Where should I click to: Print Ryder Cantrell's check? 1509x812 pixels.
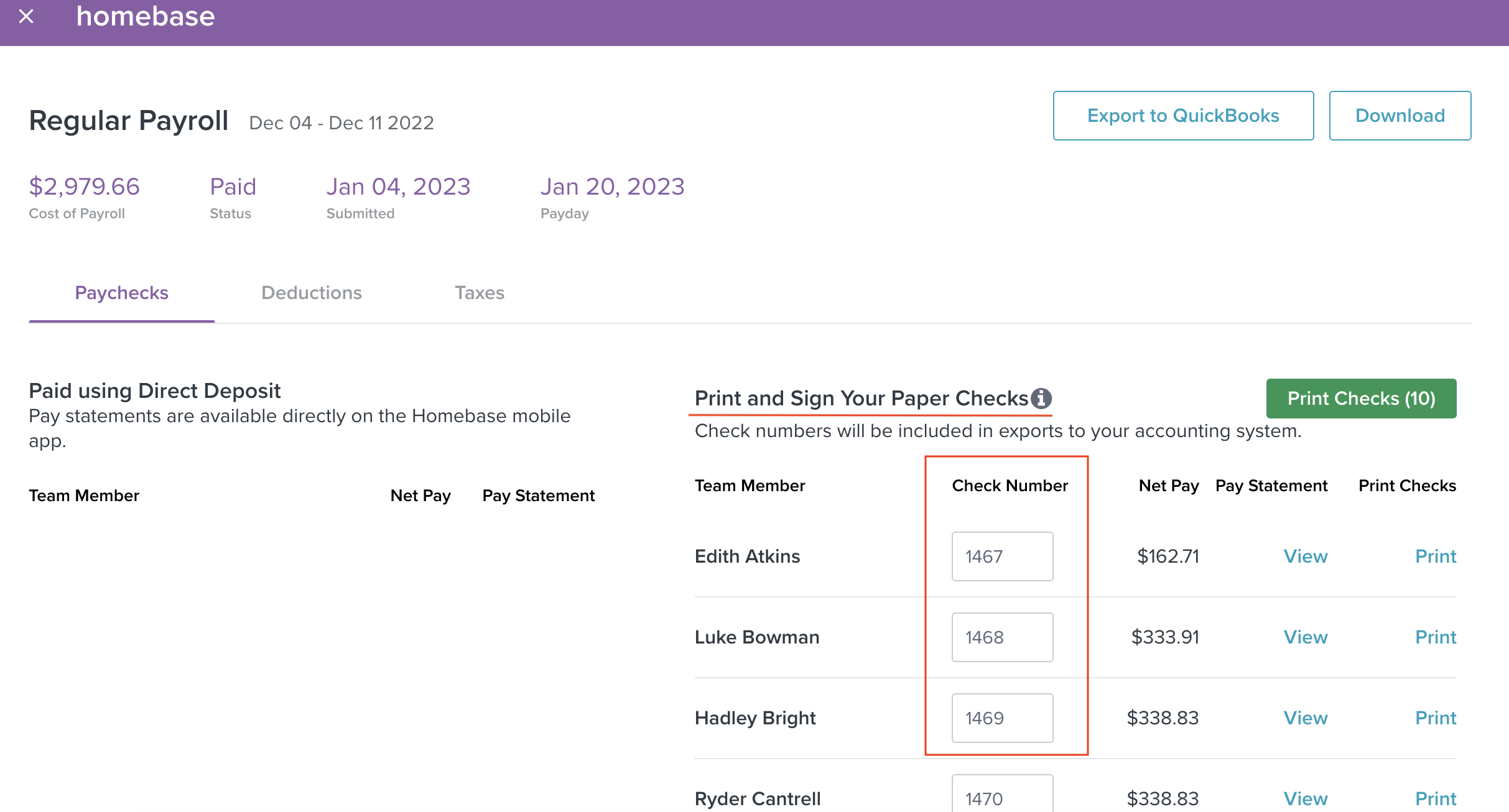tap(1435, 798)
